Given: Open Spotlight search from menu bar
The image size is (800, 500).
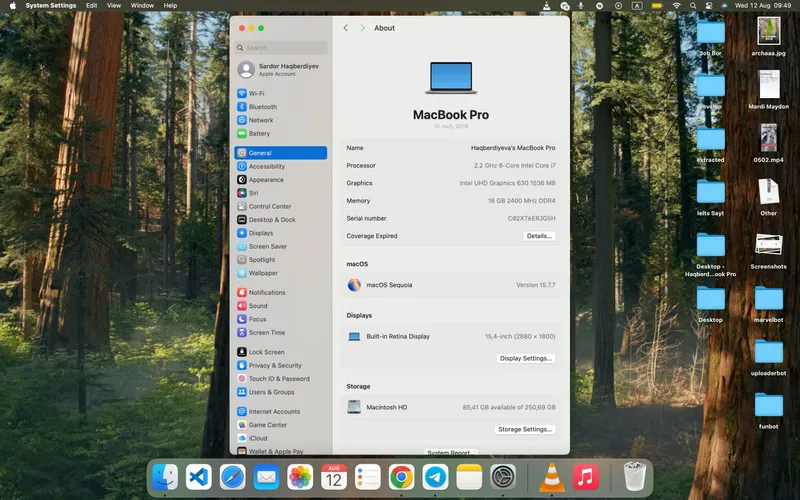Looking at the screenshot, I should pyautogui.click(x=693, y=6).
